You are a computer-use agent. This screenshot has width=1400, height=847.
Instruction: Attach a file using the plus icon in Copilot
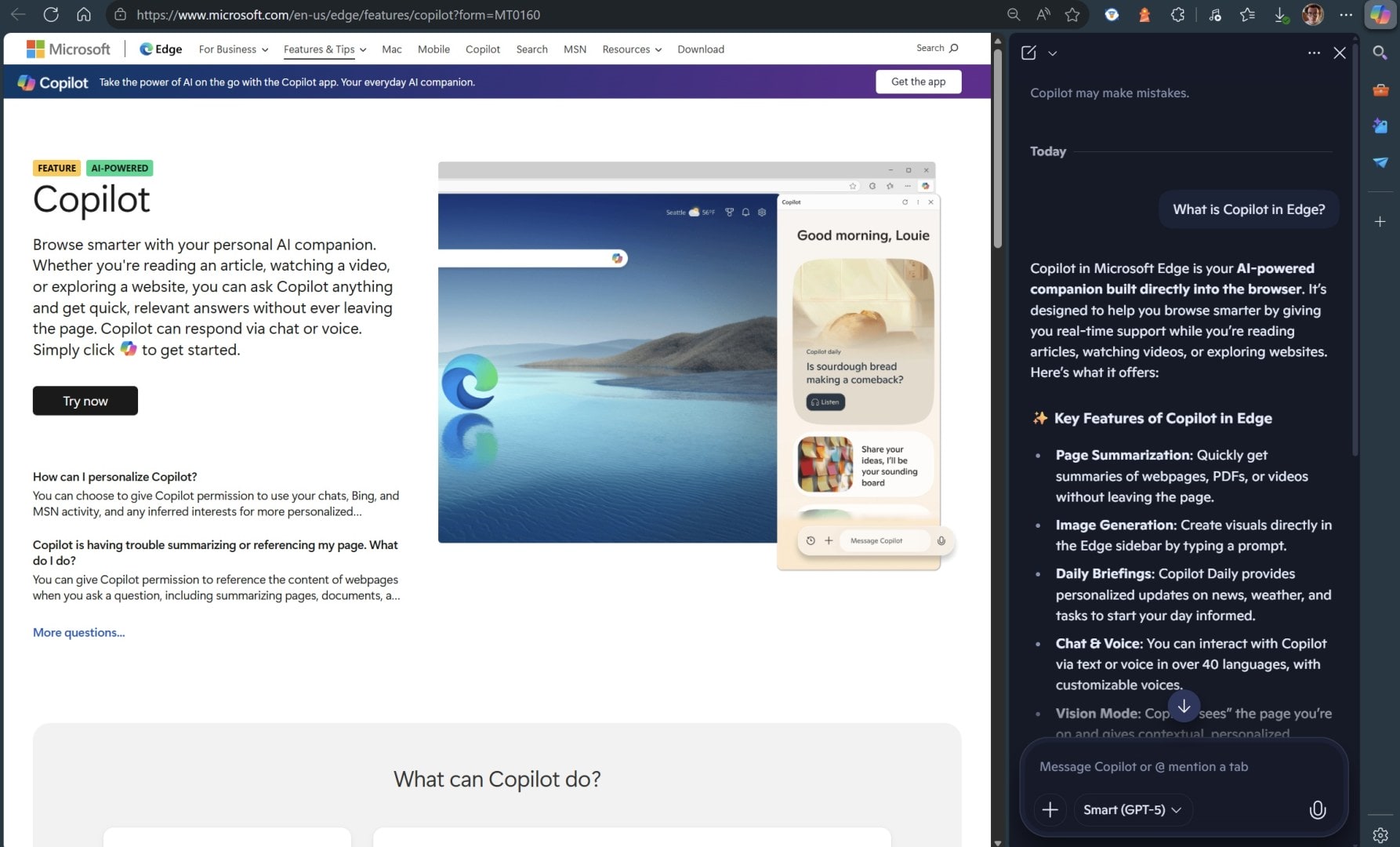pyautogui.click(x=1050, y=809)
